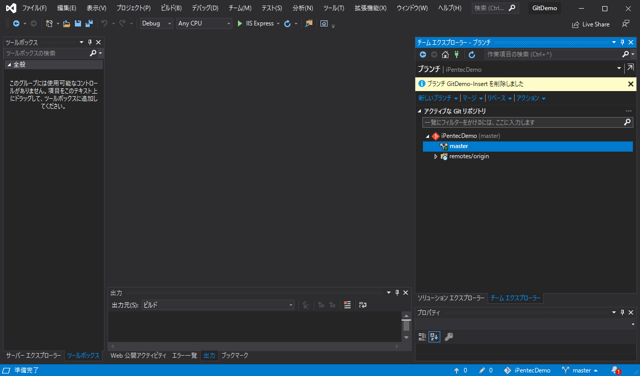Open マージ dropdown
Image resolution: width=640 pixels, height=376 pixels.
pyautogui.click(x=472, y=98)
